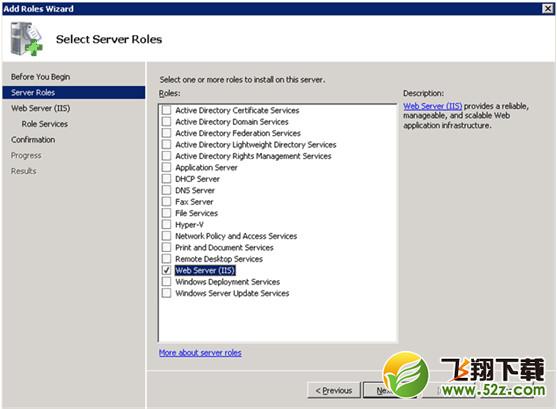Enable Active Directory Rights Management Services
This screenshot has width=557, height=409.
[x=166, y=156]
